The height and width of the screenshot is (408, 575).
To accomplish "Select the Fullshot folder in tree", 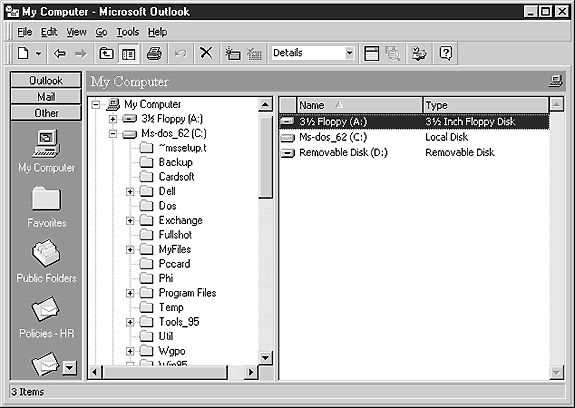I will point(166,235).
